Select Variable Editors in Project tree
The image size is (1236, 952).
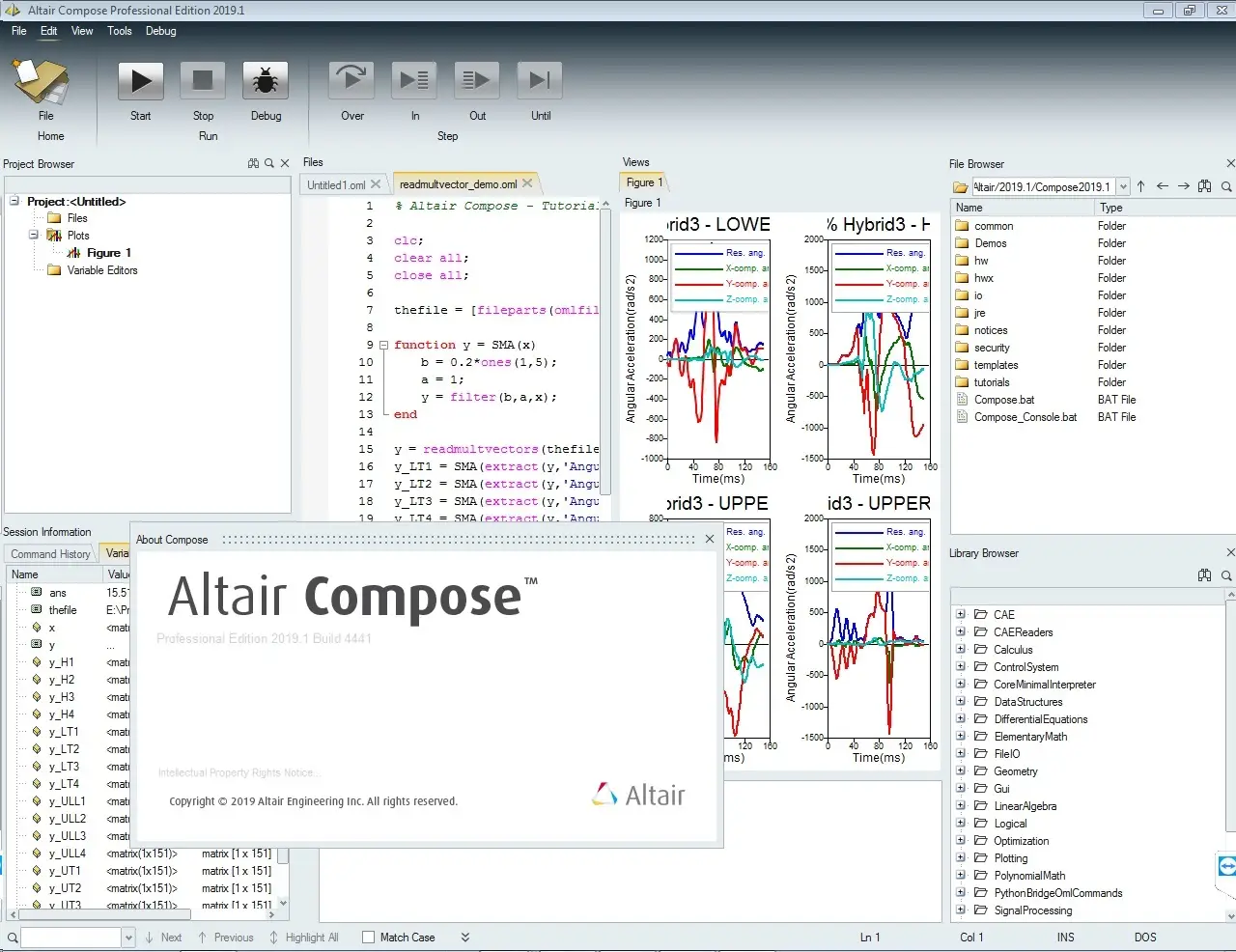click(102, 270)
